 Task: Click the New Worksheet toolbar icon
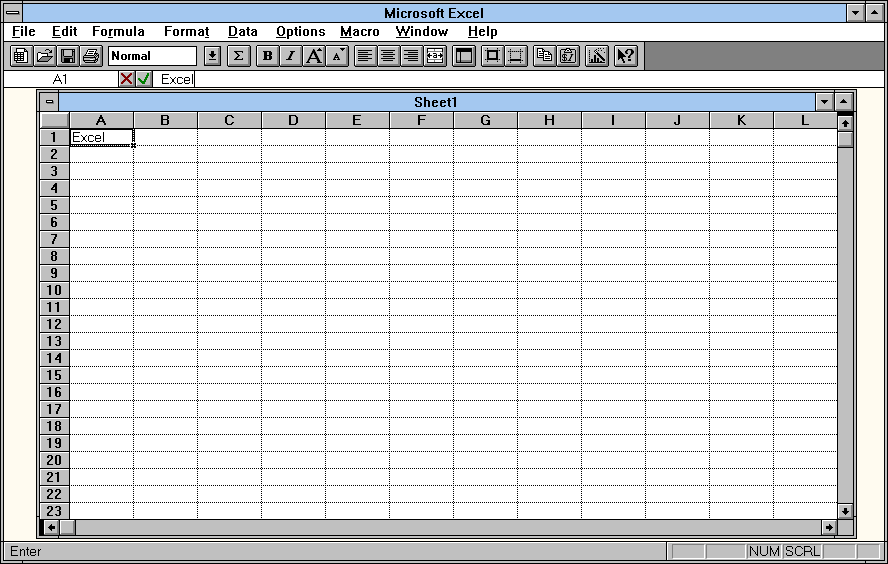[x=22, y=55]
